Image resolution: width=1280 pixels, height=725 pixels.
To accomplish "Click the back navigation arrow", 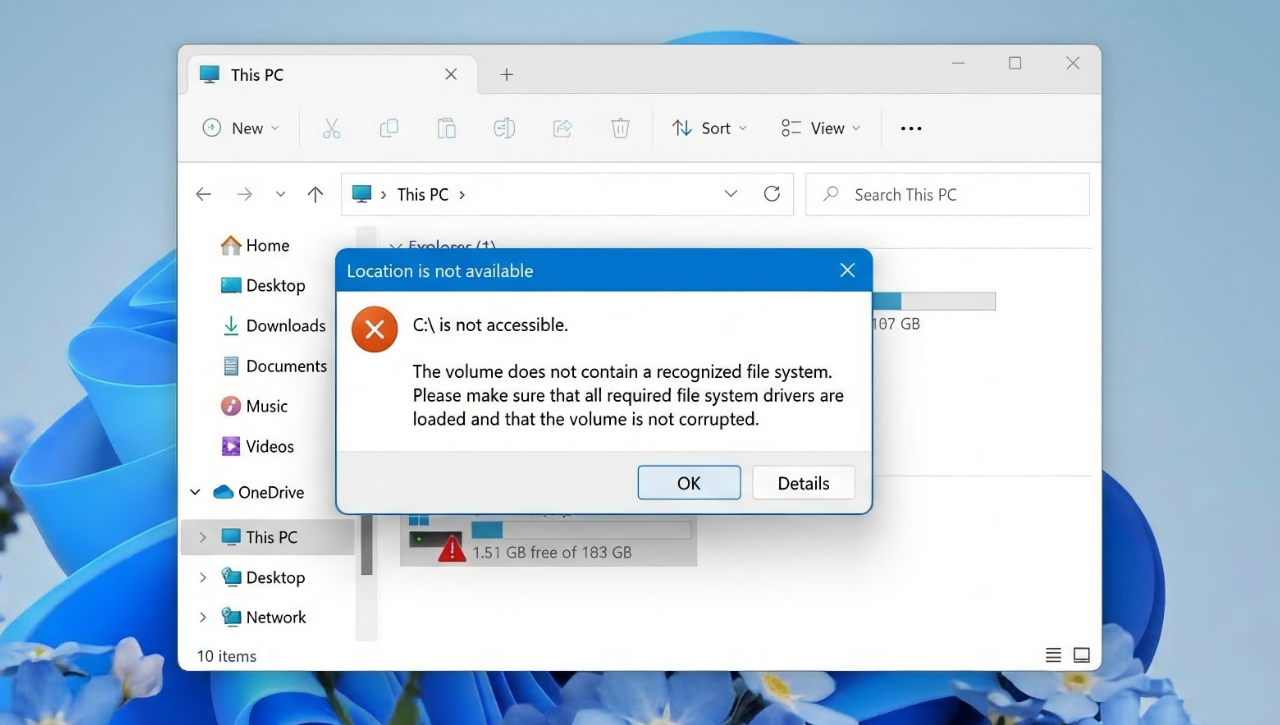I will (x=203, y=194).
